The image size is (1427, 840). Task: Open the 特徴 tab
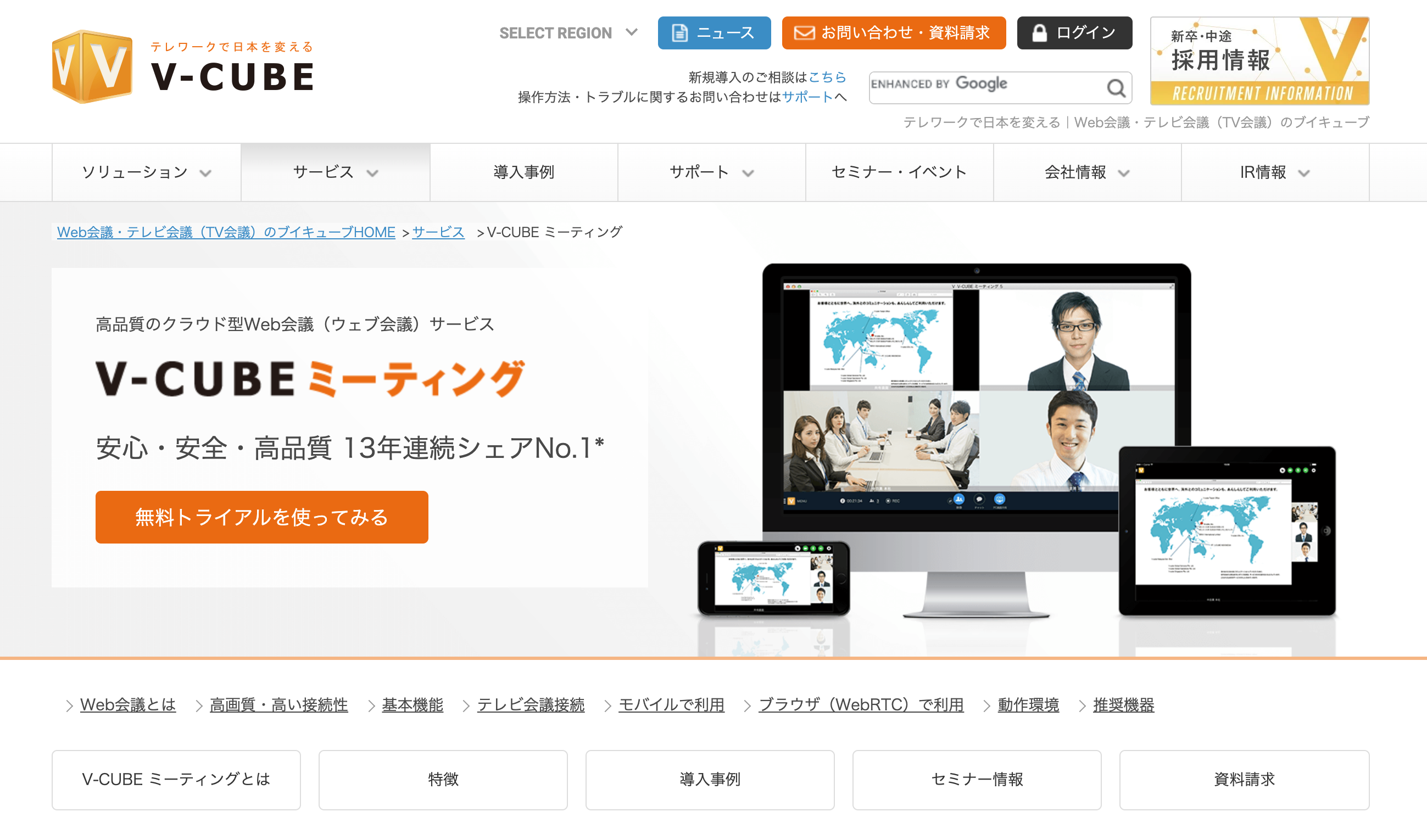pyautogui.click(x=443, y=780)
